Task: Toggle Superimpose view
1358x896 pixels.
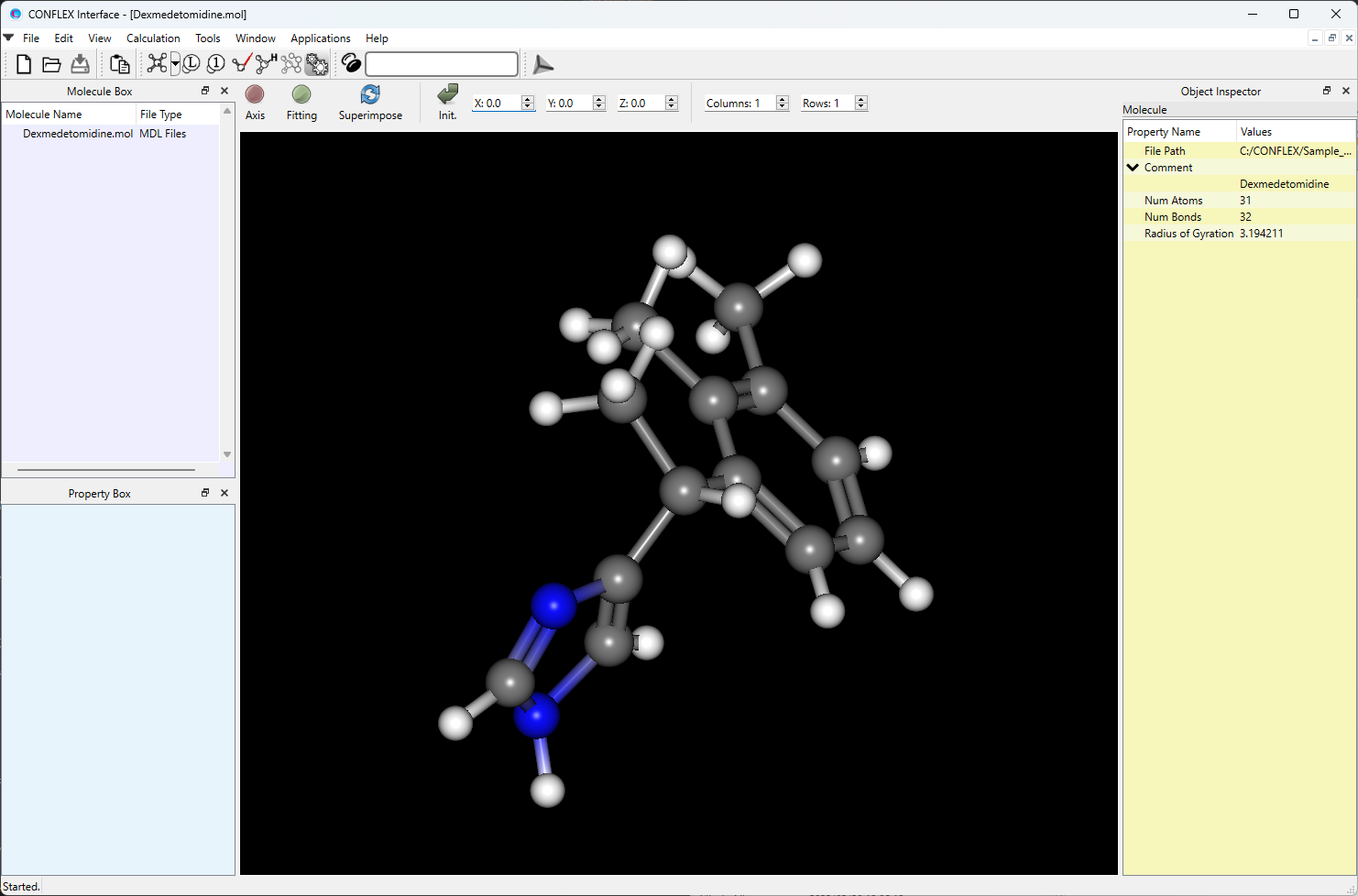Action: 370,102
